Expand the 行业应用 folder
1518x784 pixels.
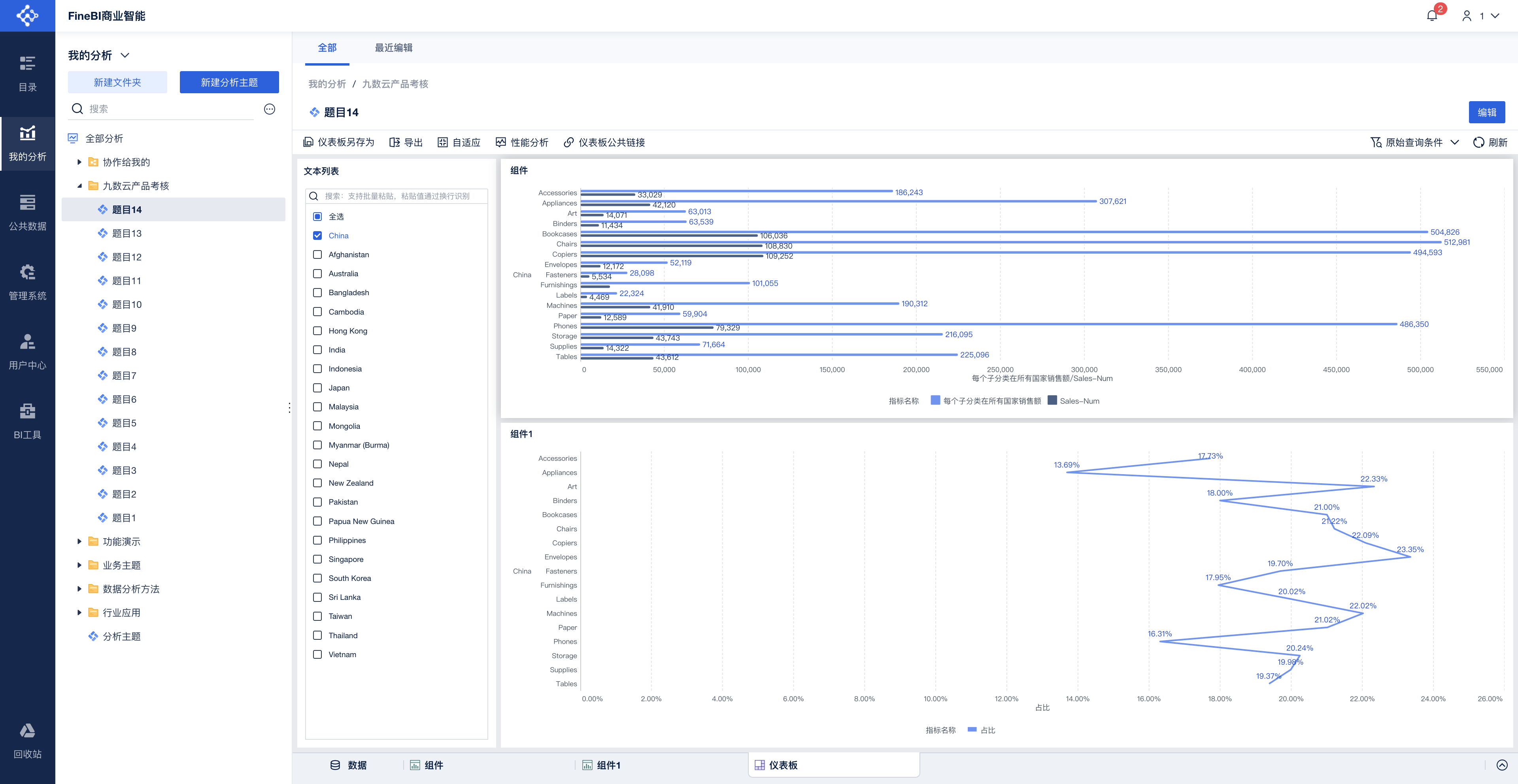coord(79,612)
